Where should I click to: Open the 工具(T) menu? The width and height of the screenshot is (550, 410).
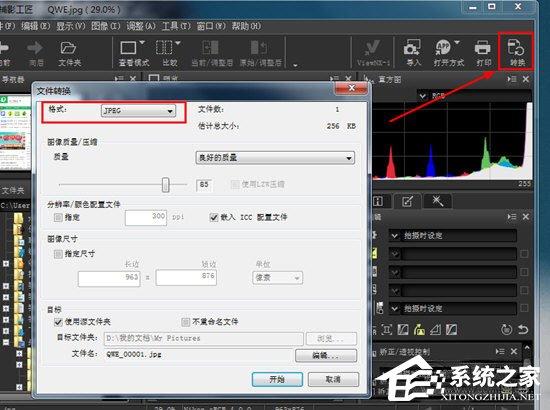click(x=176, y=26)
